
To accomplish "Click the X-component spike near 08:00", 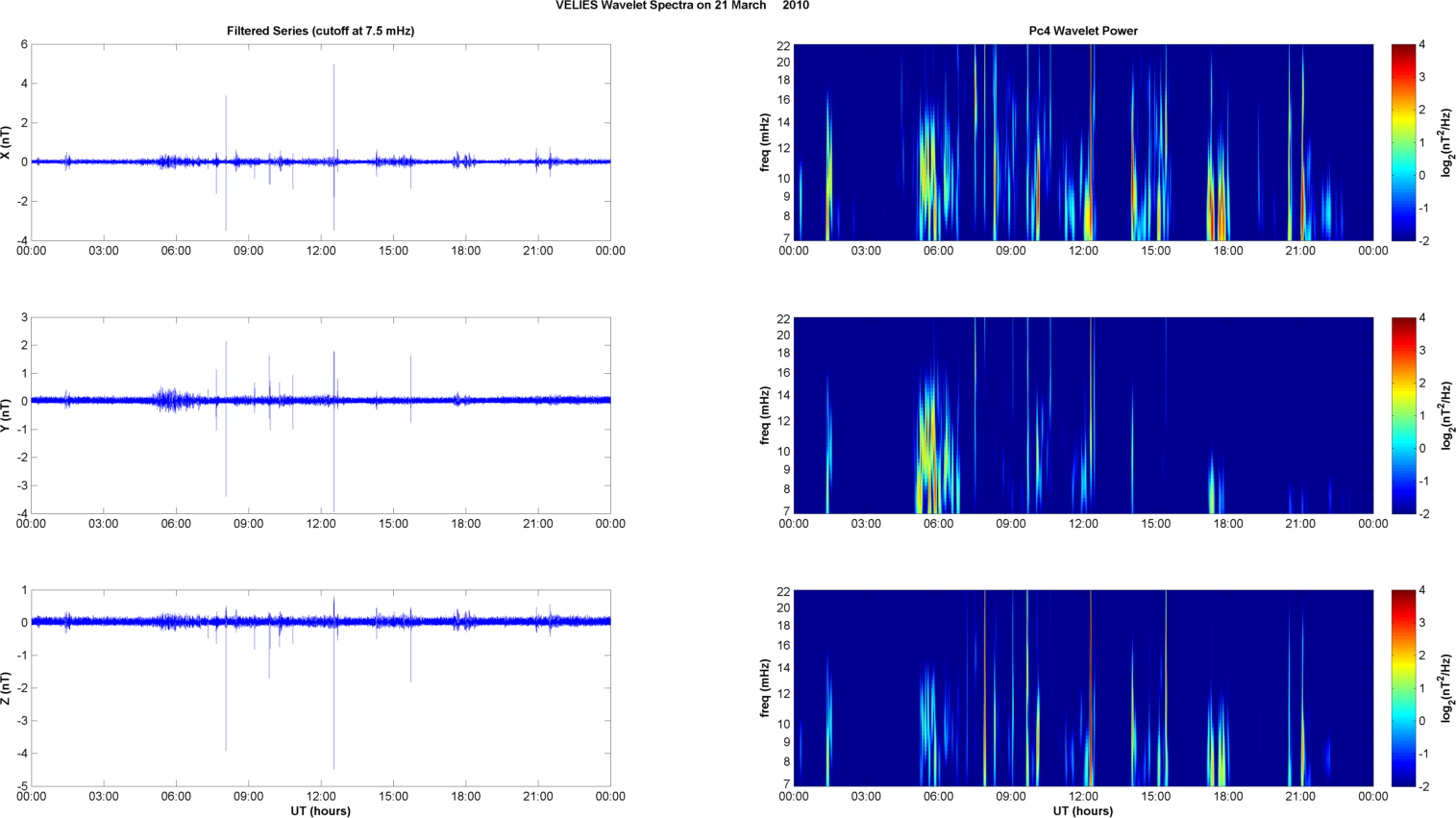I will (x=226, y=162).
